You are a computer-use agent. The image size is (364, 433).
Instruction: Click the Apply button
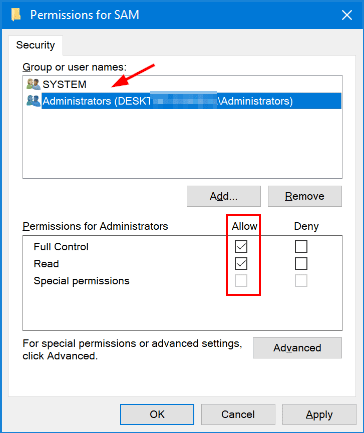[319, 414]
